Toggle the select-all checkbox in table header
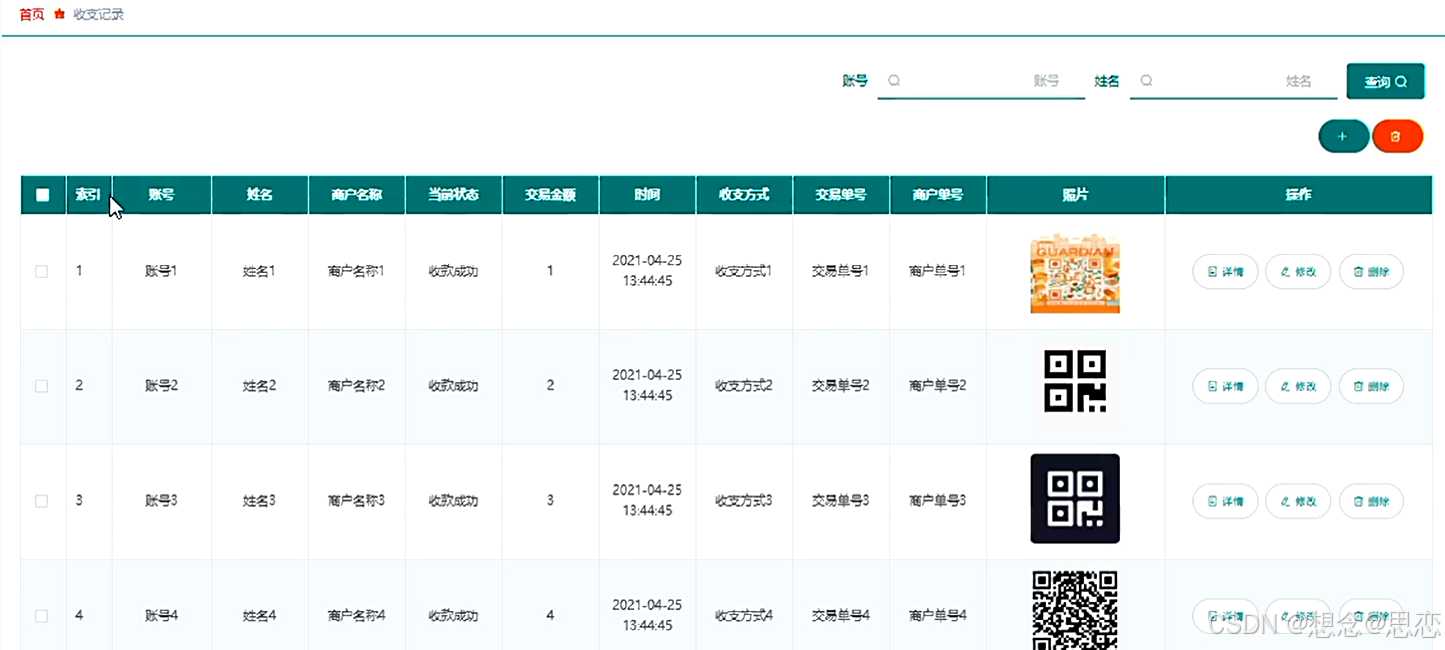The width and height of the screenshot is (1445, 650). [43, 195]
